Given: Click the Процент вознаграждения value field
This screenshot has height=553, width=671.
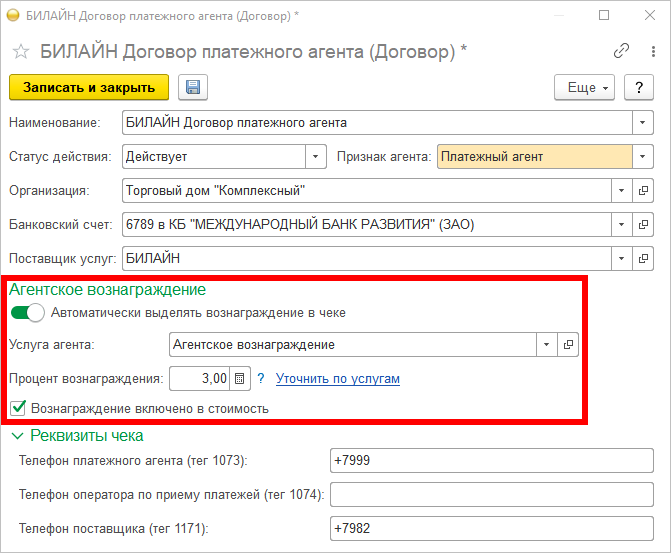Looking at the screenshot, I should tap(199, 379).
